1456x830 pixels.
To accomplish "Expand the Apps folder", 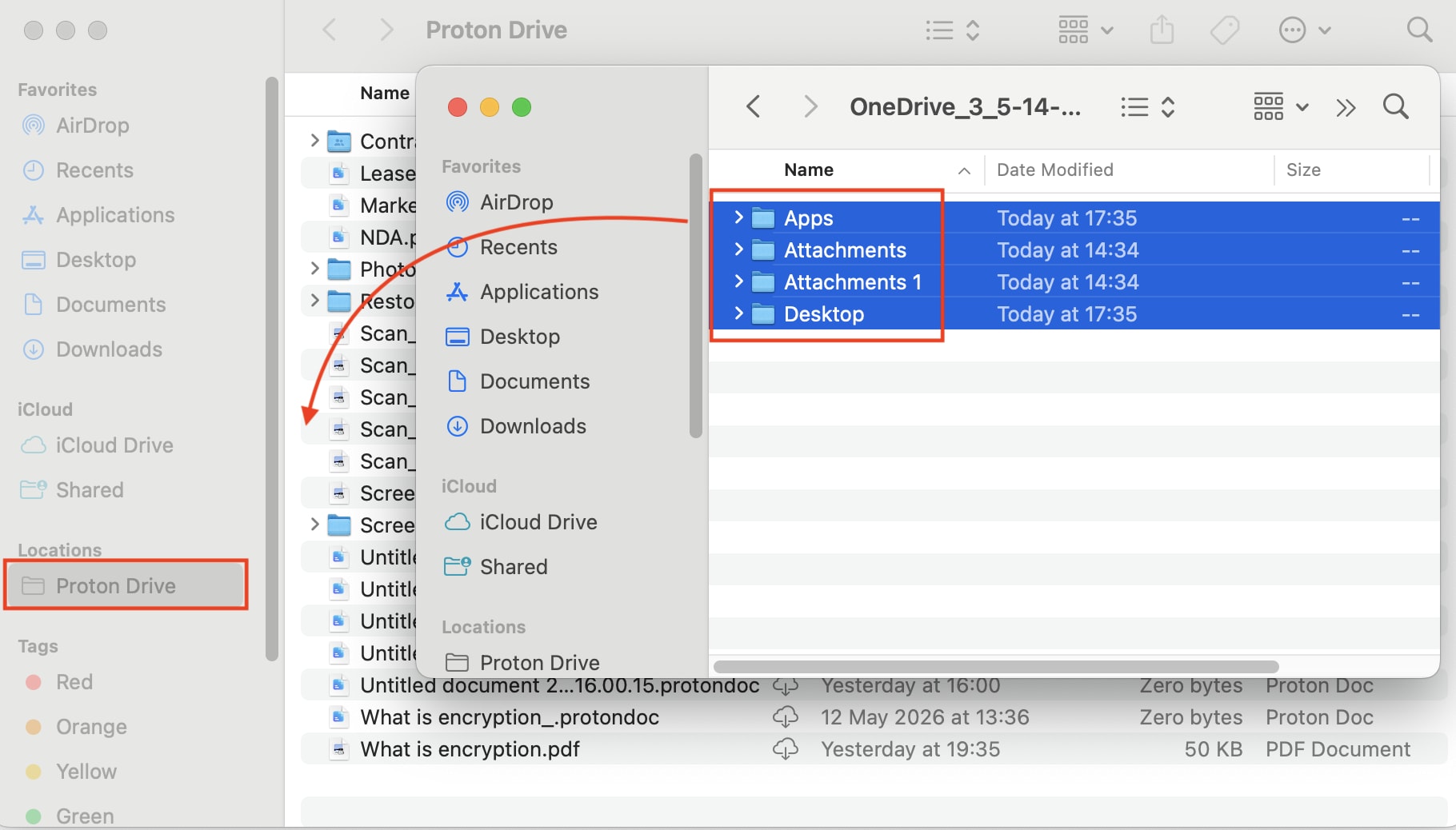I will coord(738,217).
